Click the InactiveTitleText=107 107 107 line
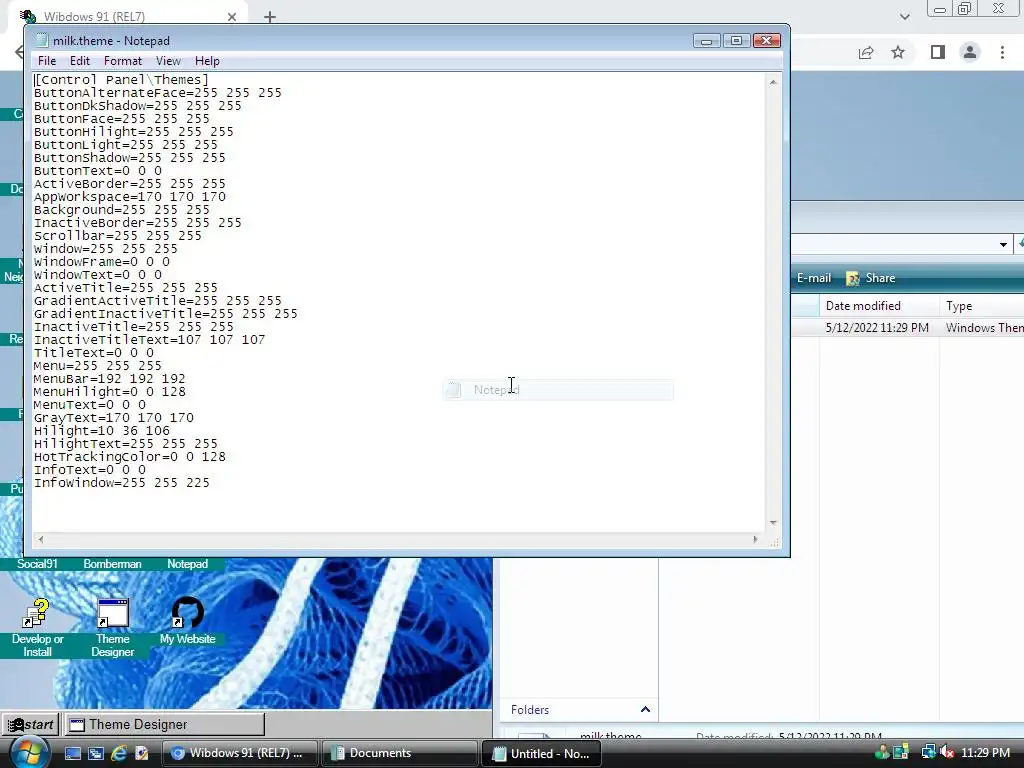Image resolution: width=1024 pixels, height=768 pixels. point(149,340)
